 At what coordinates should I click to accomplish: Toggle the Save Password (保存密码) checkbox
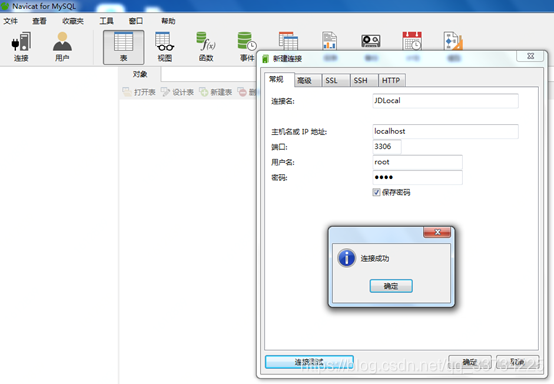click(x=376, y=192)
